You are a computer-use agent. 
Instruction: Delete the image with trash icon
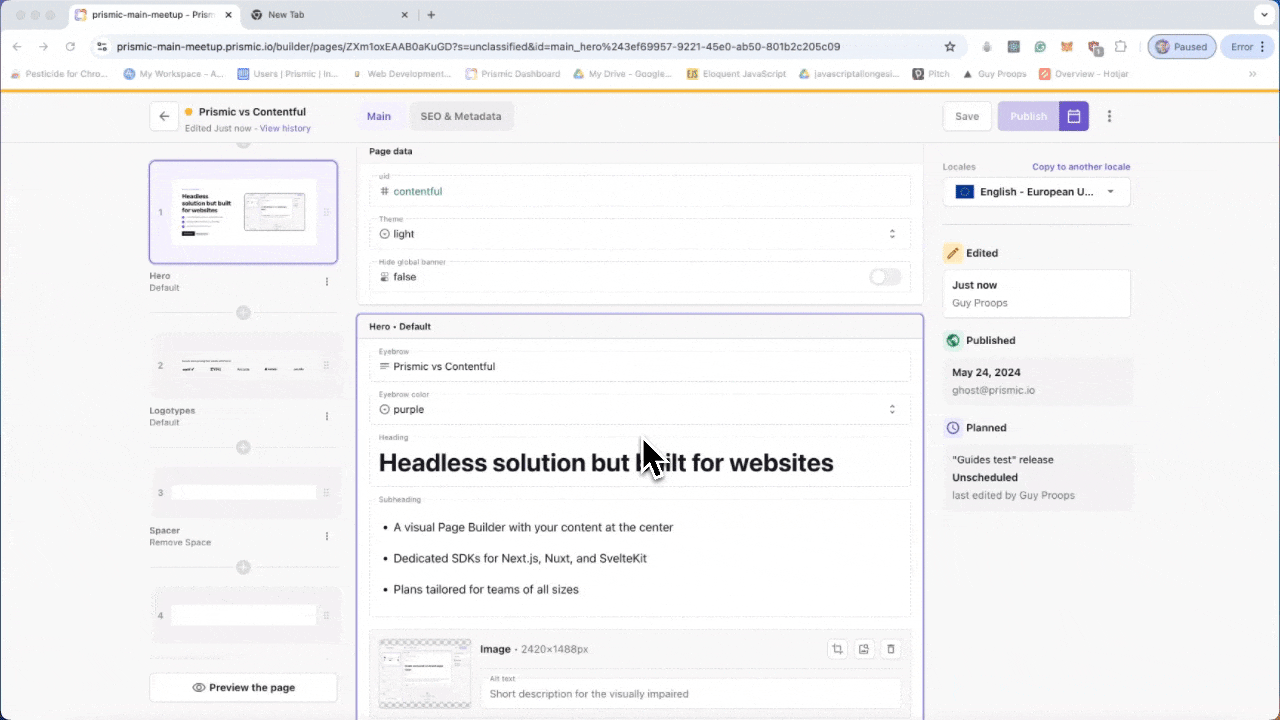891,649
